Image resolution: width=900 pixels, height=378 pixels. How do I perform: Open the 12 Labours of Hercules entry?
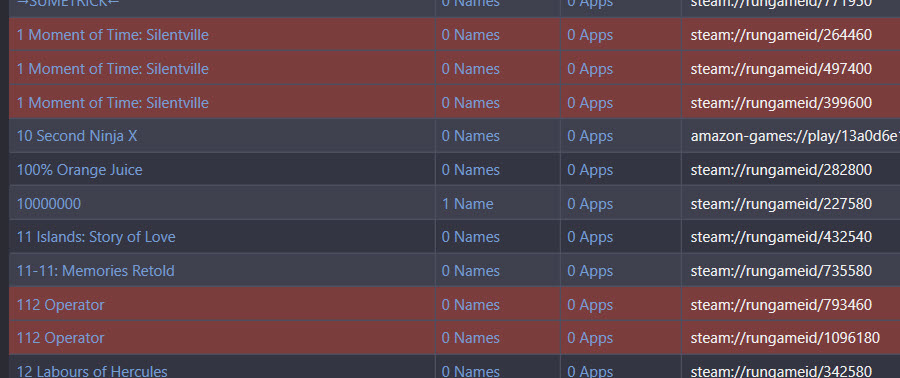[92, 371]
